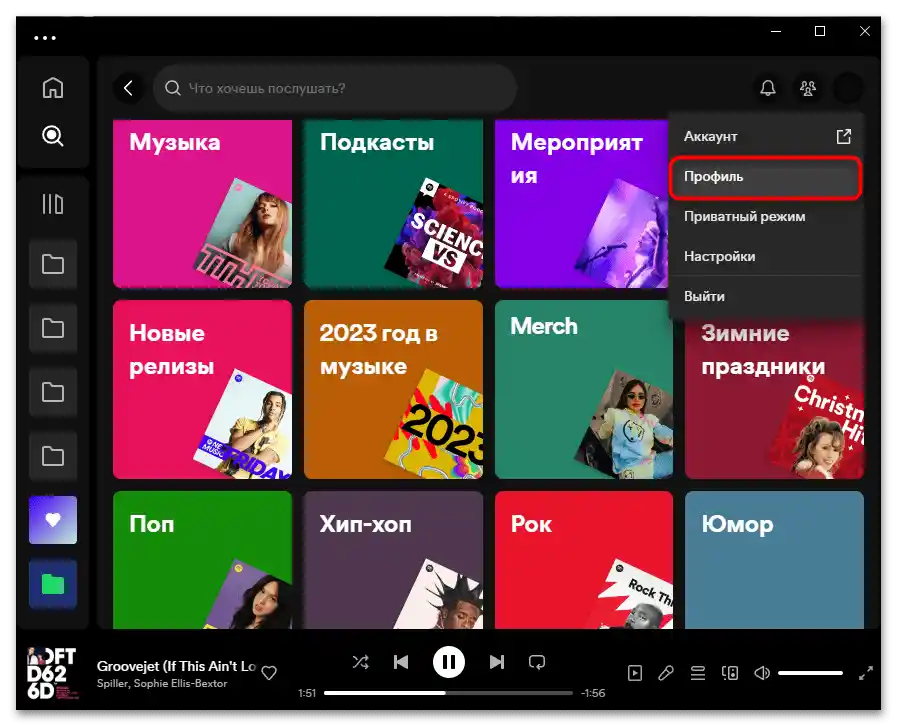Like the current Groovejet track
Screen dimensions: 897x726
268,673
